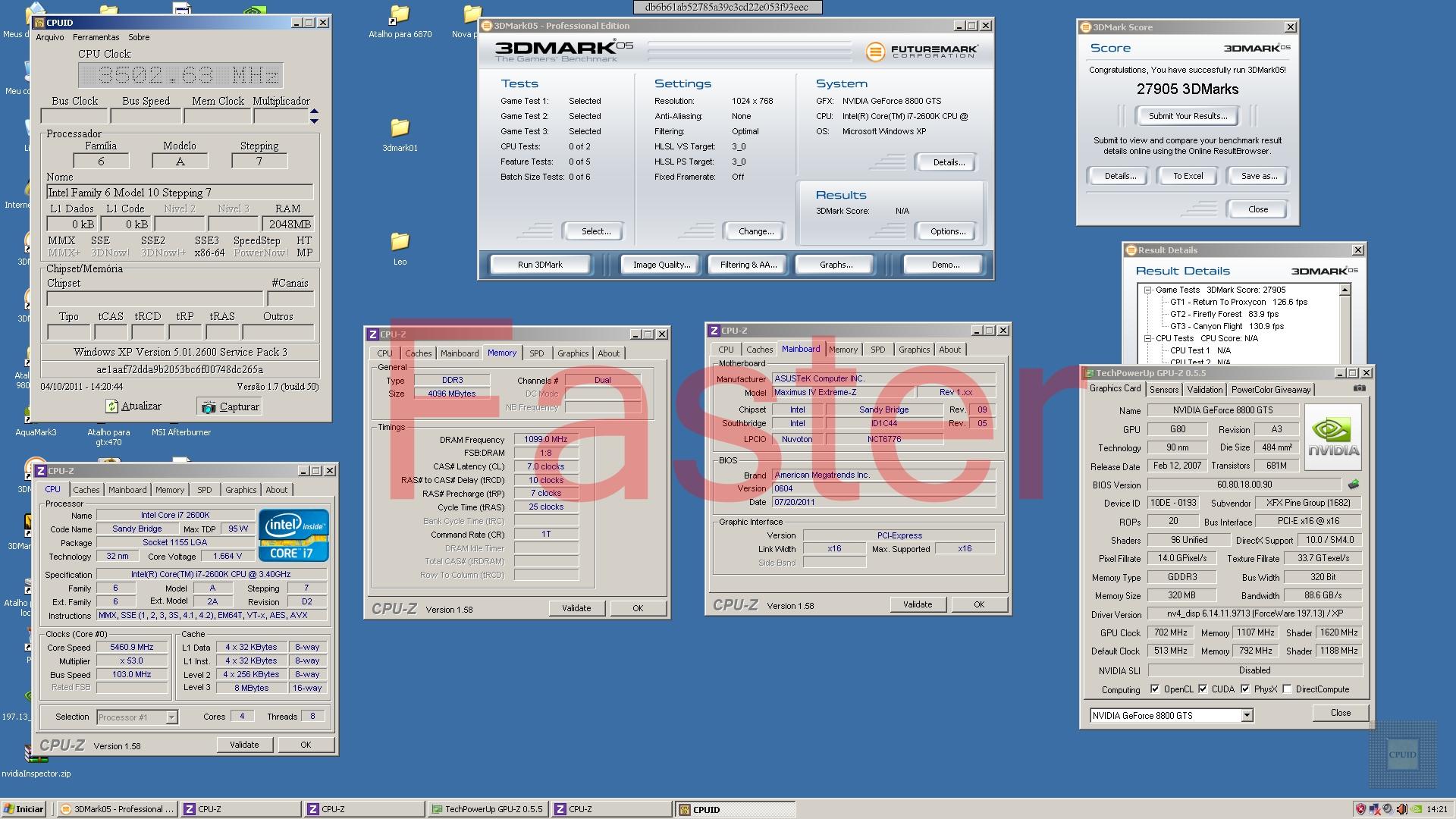Click the CPUID floating desktop widget
Image resolution: width=1456 pixels, height=819 pixels.
[x=1403, y=754]
